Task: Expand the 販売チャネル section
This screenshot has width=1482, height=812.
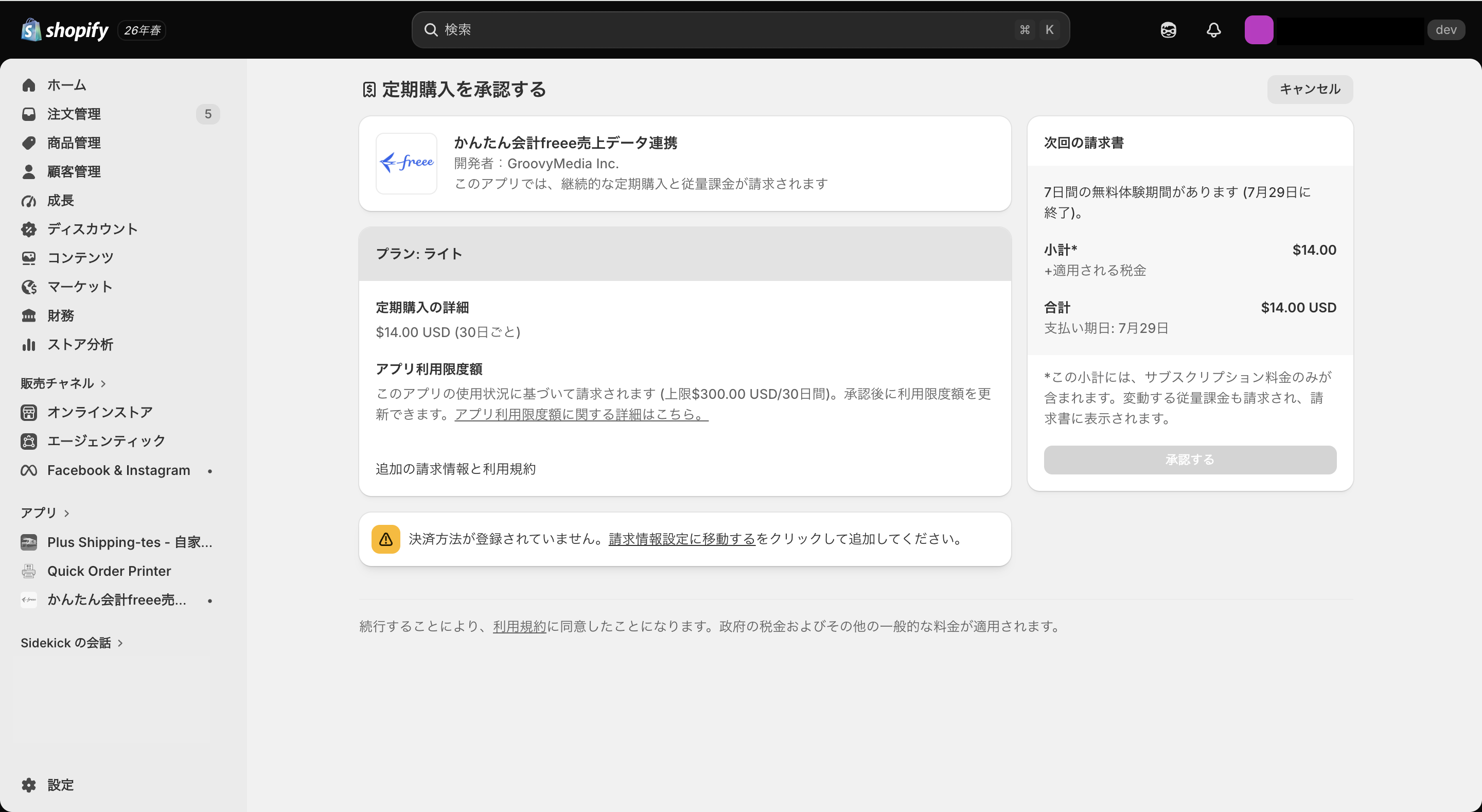Action: 63,383
